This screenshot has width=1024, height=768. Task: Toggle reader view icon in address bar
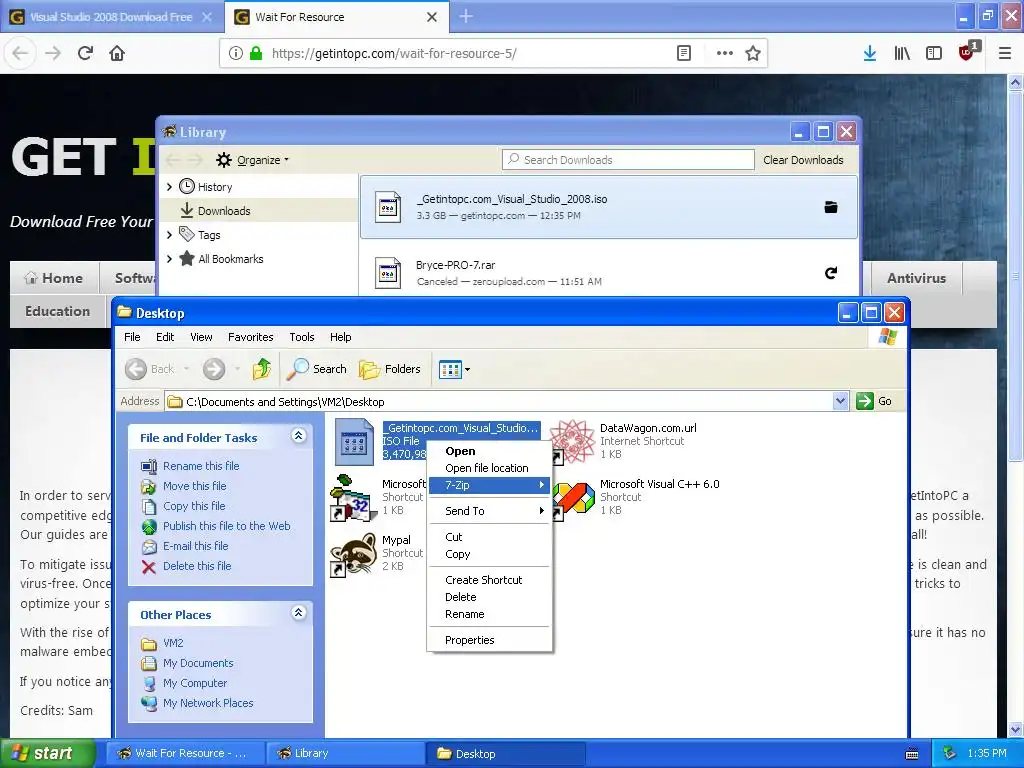click(x=684, y=54)
